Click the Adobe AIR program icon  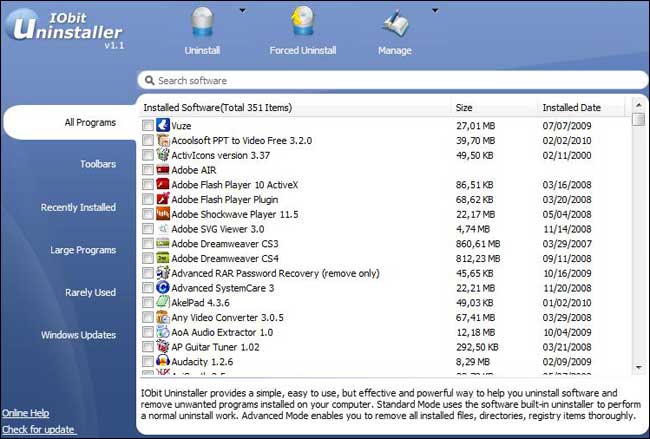pyautogui.click(x=163, y=170)
